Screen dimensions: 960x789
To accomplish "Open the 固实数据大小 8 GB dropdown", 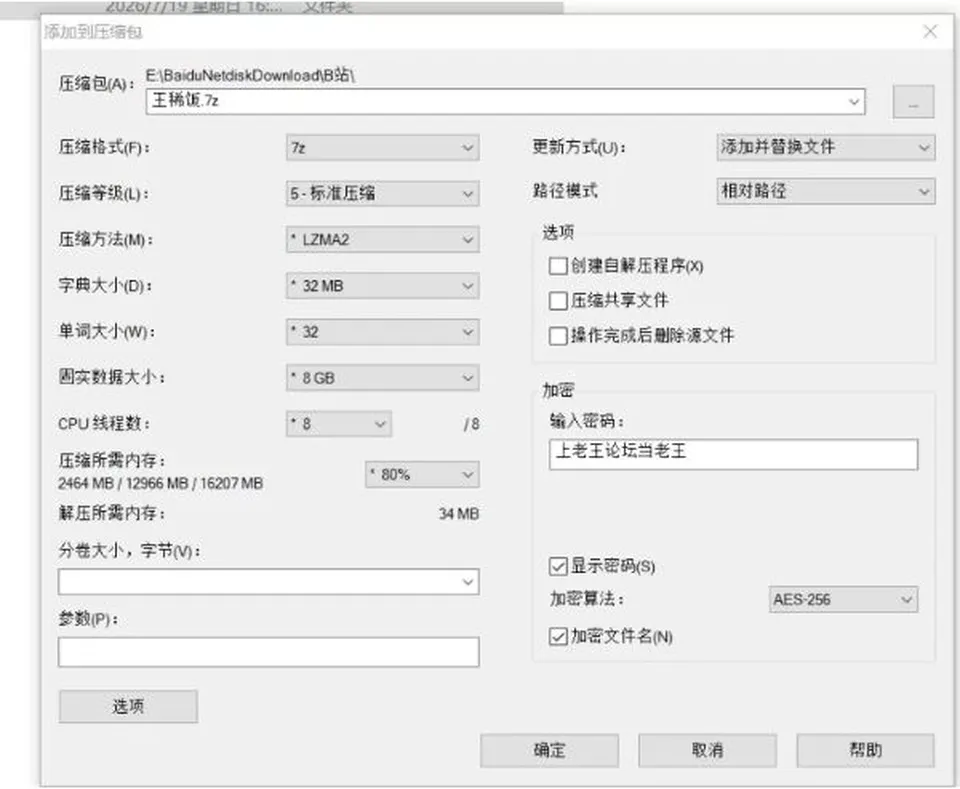I will click(383, 378).
